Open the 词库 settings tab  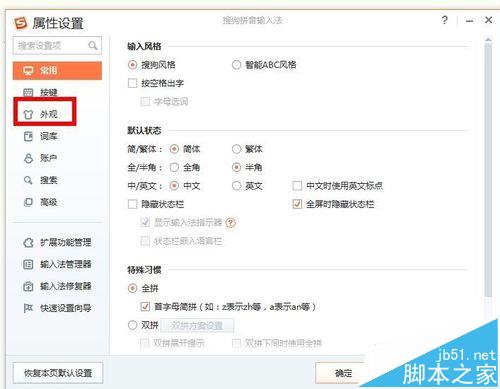[57, 136]
